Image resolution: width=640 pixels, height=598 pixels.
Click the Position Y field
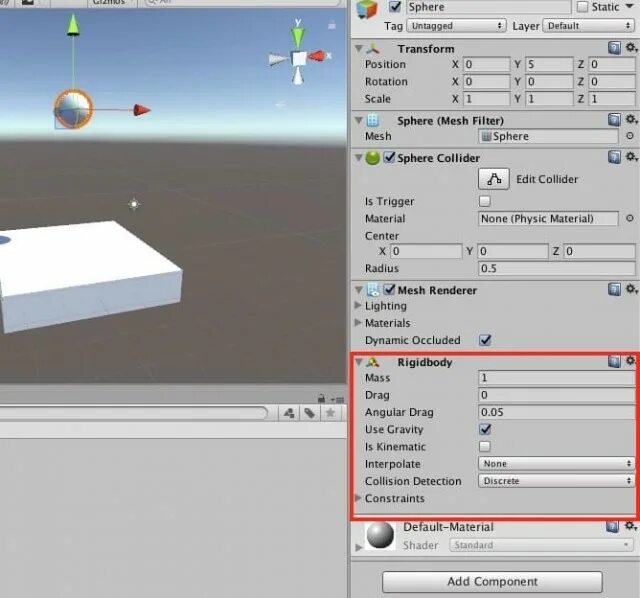pyautogui.click(x=549, y=64)
